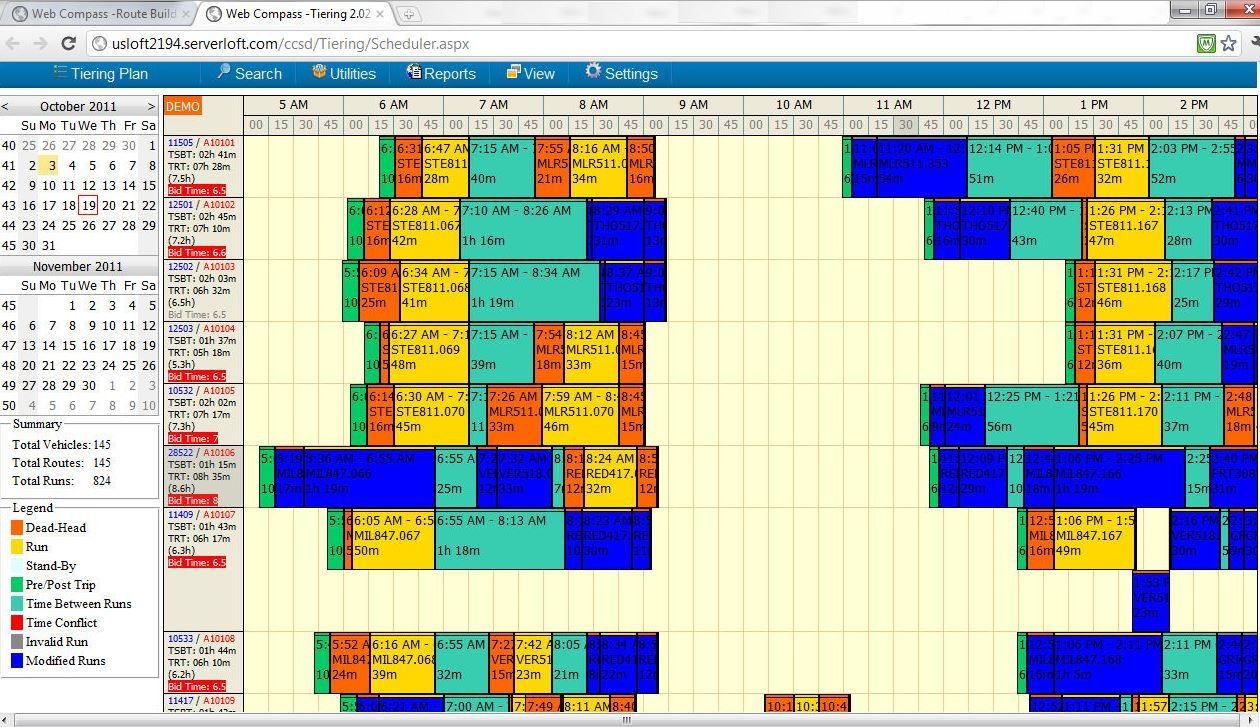Screen dimensions: 1260x727
Task: Click the Utilities menu icon
Action: point(319,72)
